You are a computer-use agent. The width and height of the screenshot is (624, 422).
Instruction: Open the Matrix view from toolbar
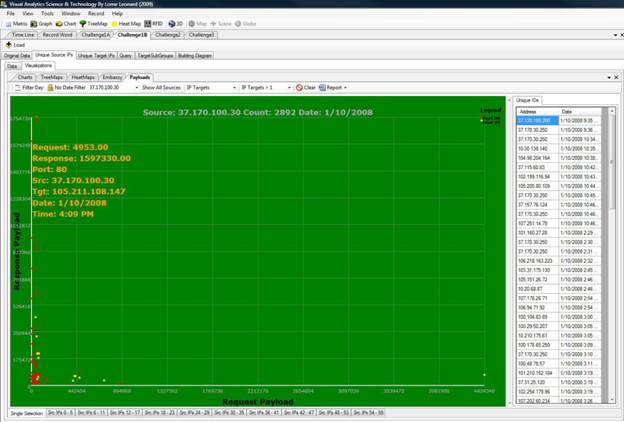16,24
